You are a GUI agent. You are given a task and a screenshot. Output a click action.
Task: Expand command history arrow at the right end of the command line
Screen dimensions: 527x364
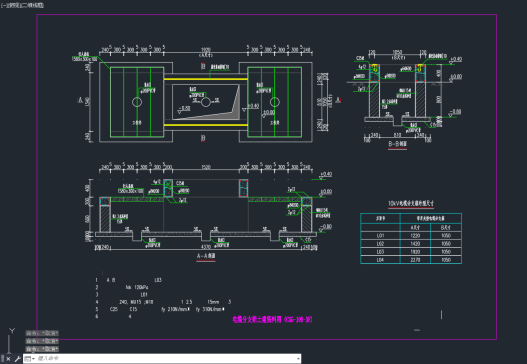click(x=298, y=359)
